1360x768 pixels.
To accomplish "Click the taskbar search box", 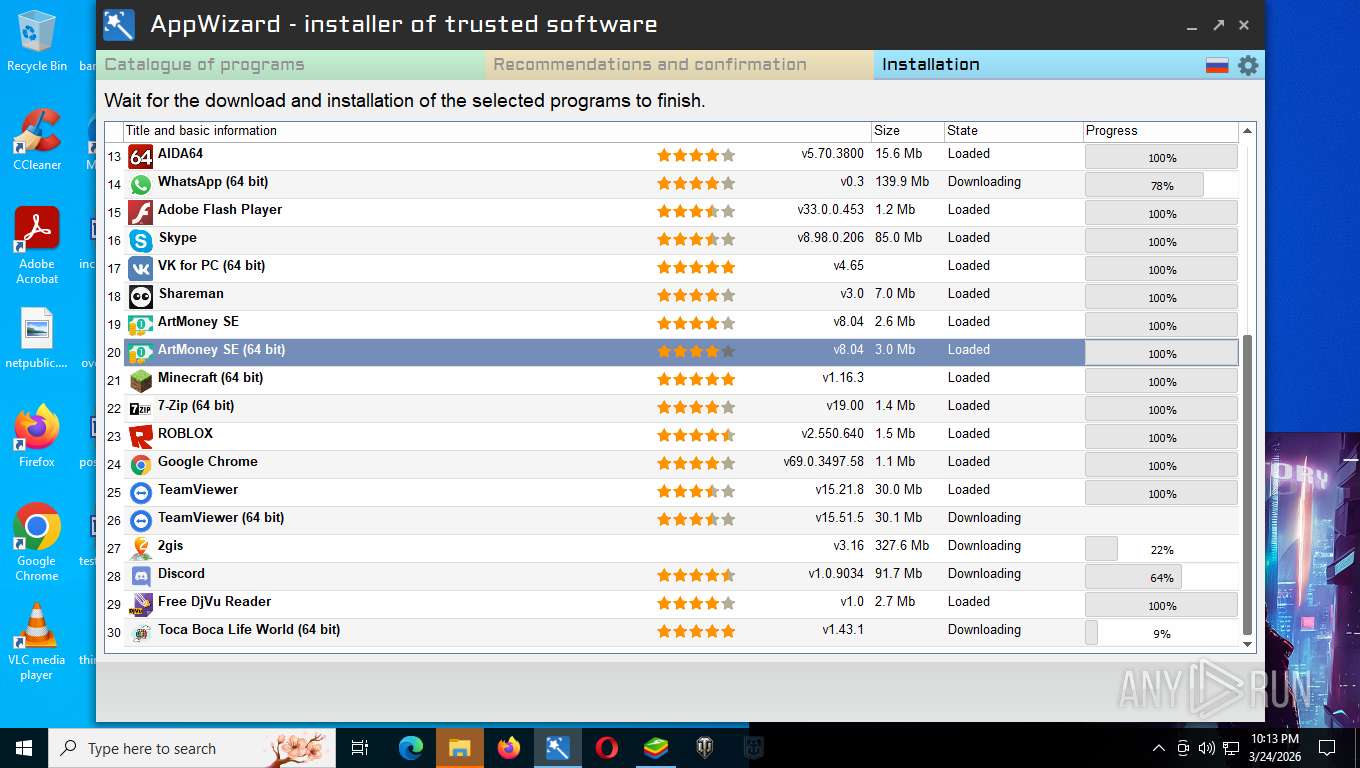I will coord(193,747).
